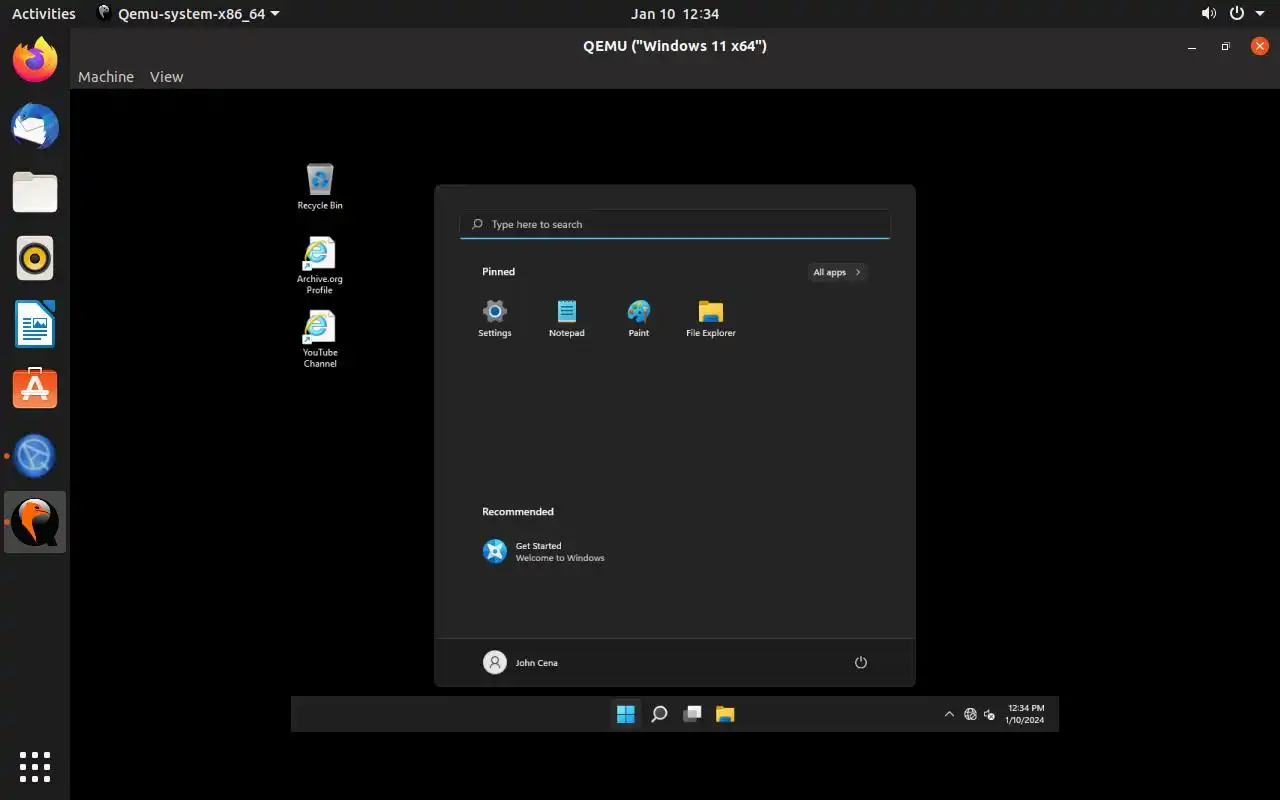Image resolution: width=1280 pixels, height=800 pixels.
Task: Open the blue globe app in the dock
Action: (35, 455)
